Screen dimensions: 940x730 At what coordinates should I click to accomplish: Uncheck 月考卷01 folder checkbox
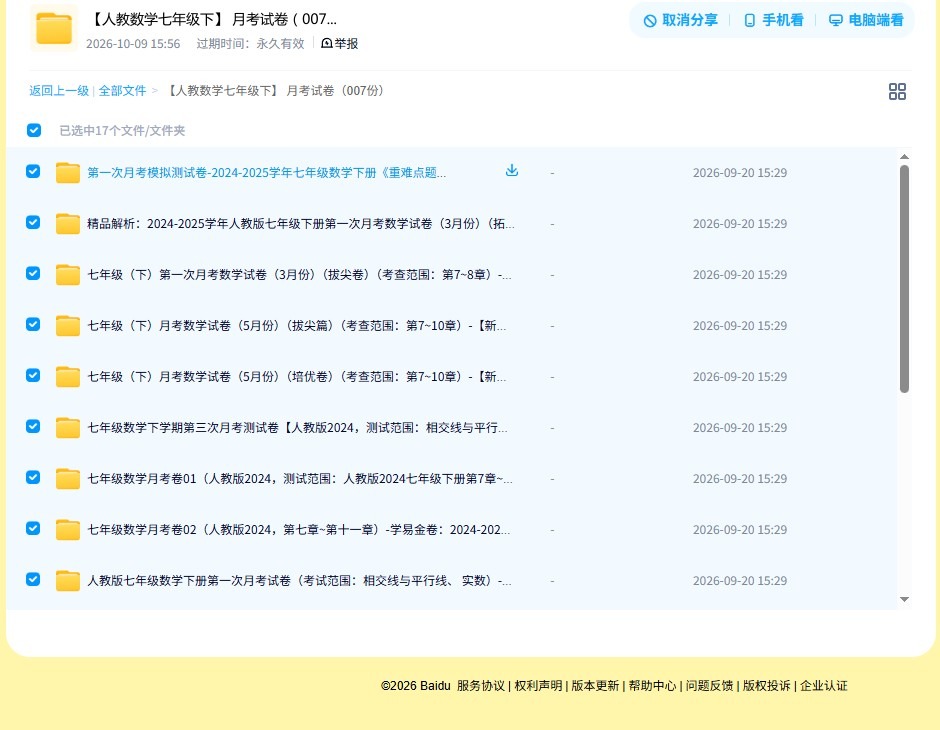(x=33, y=477)
